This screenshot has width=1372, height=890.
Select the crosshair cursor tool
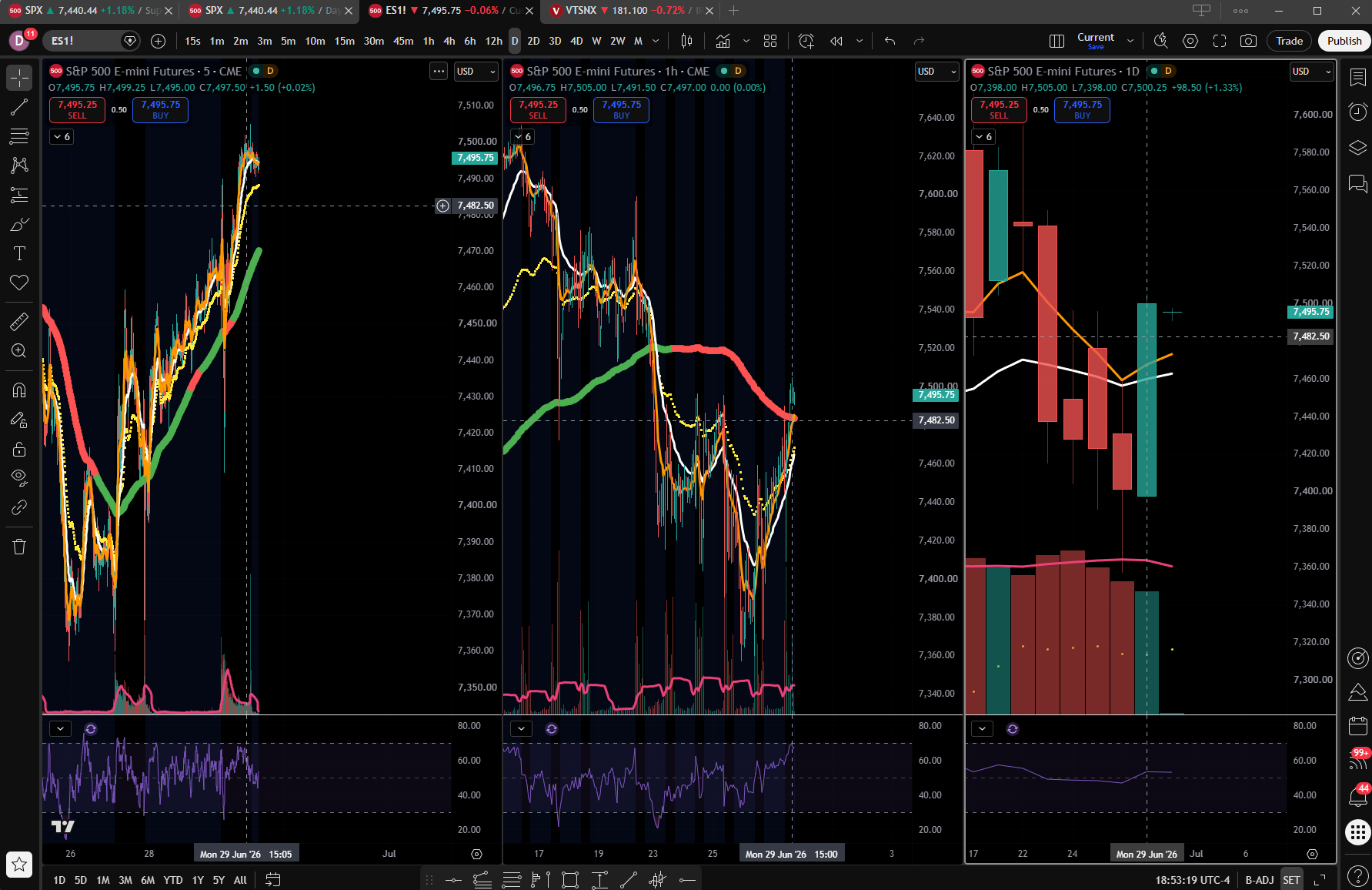(19, 78)
